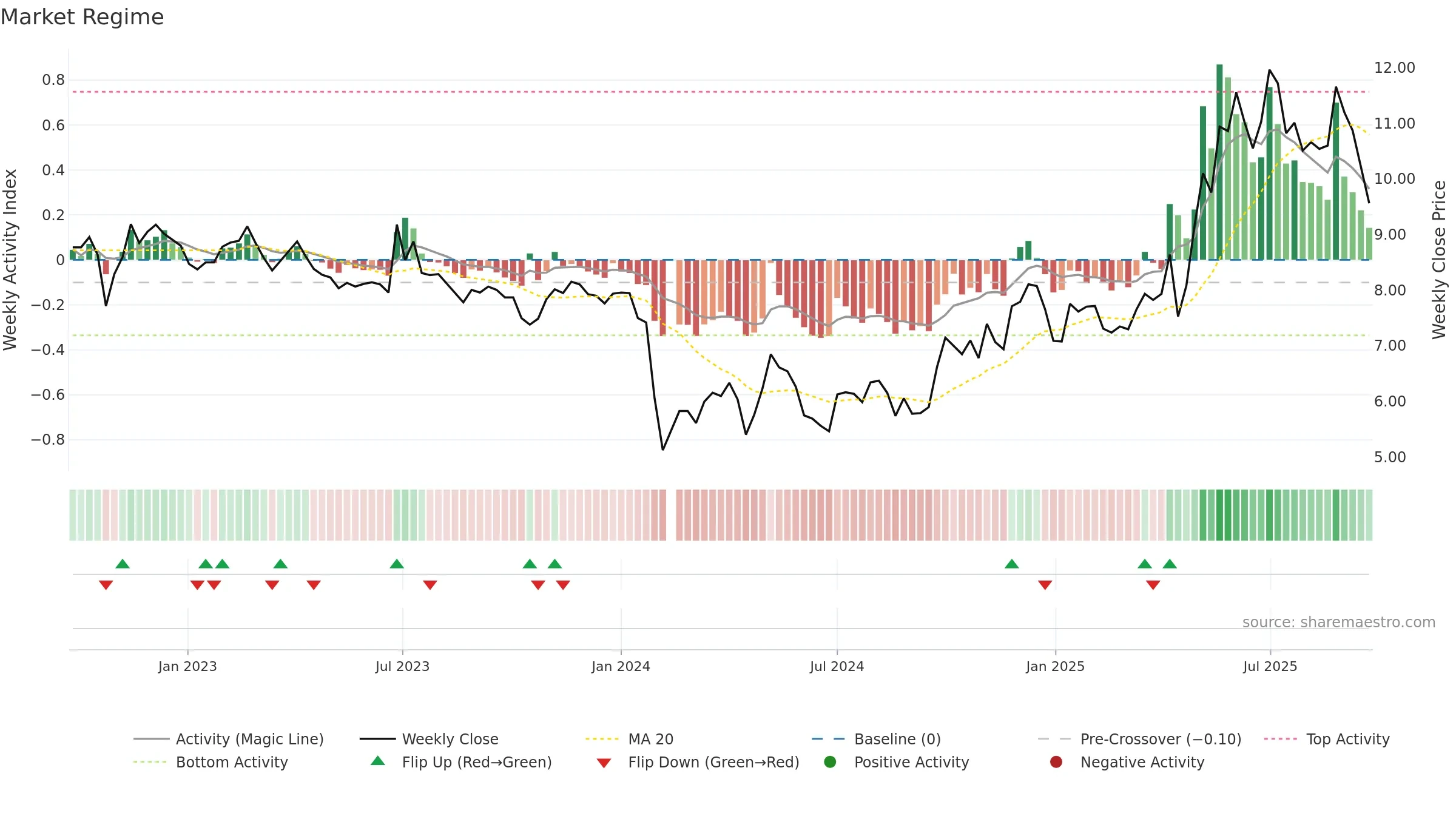
Task: Click the 0.8 activity axis tick
Action: coord(53,80)
